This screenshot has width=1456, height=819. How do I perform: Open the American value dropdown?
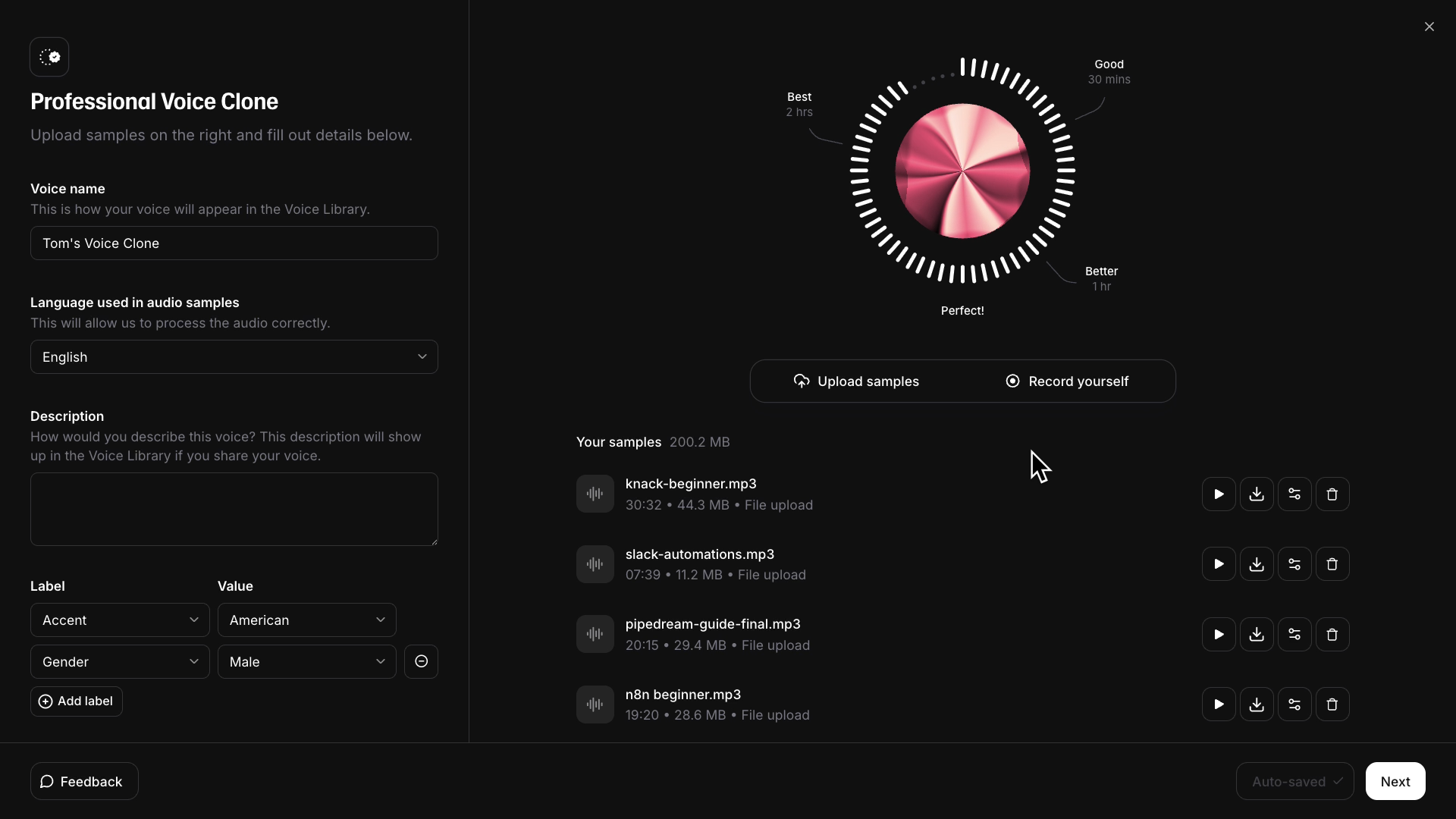[306, 620]
